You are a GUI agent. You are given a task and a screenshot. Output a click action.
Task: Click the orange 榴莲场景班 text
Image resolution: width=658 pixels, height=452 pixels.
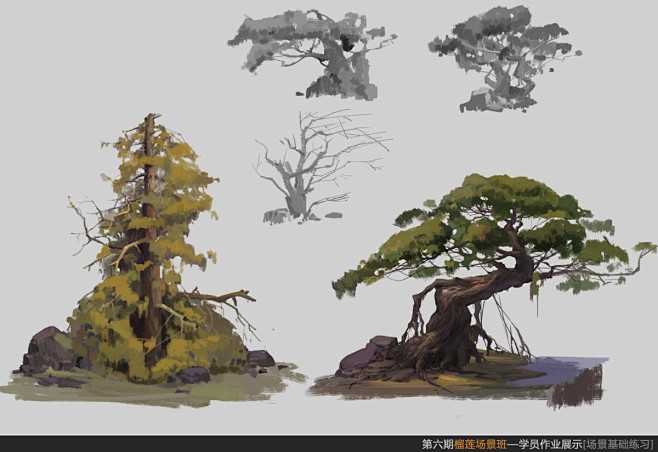(480, 444)
